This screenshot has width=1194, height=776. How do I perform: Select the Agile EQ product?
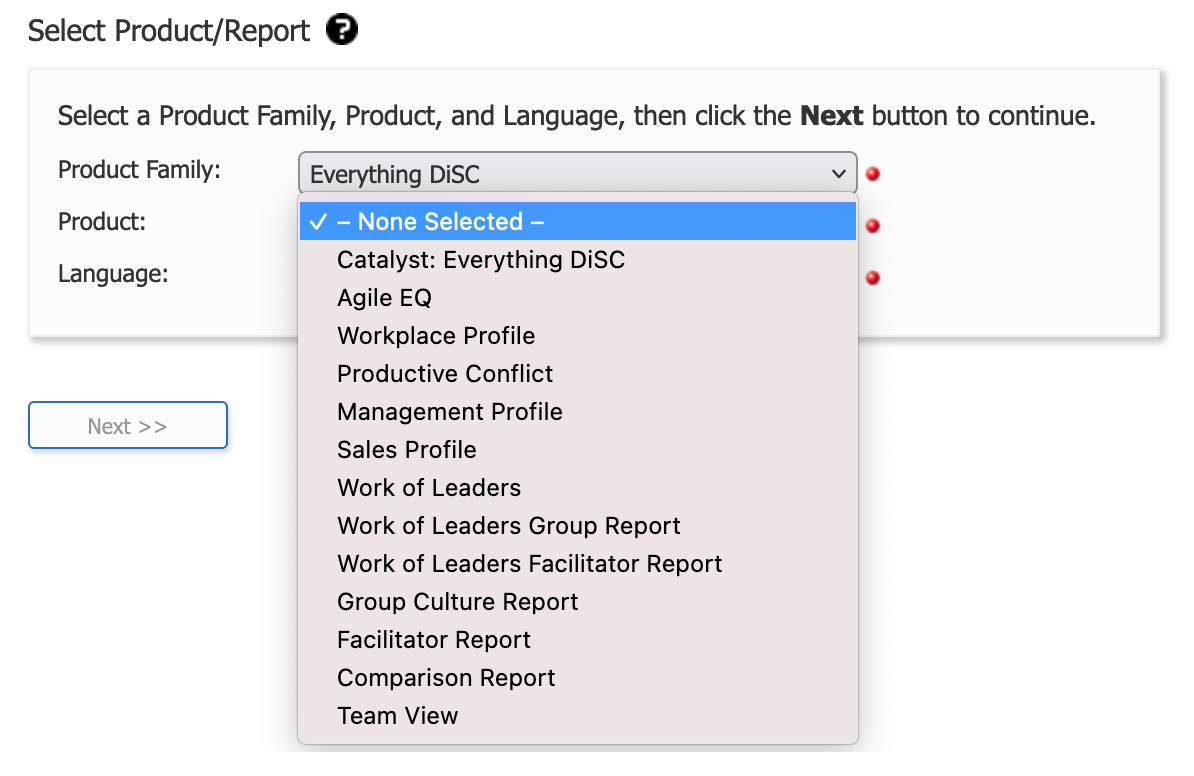(x=577, y=298)
